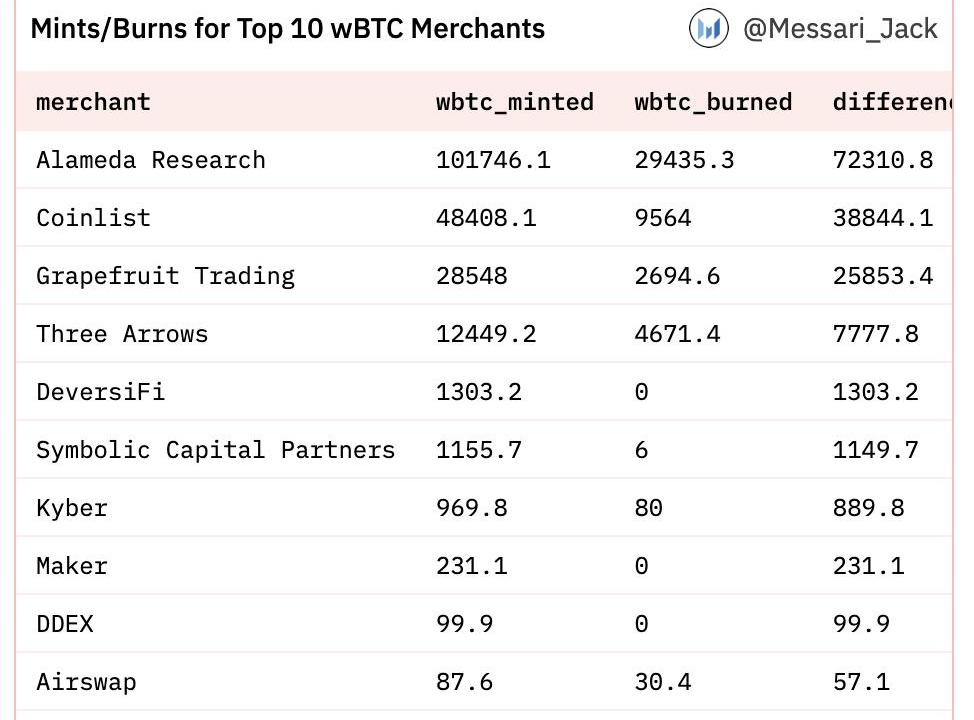
Task: Click the Messari logo icon
Action: pyautogui.click(x=708, y=29)
